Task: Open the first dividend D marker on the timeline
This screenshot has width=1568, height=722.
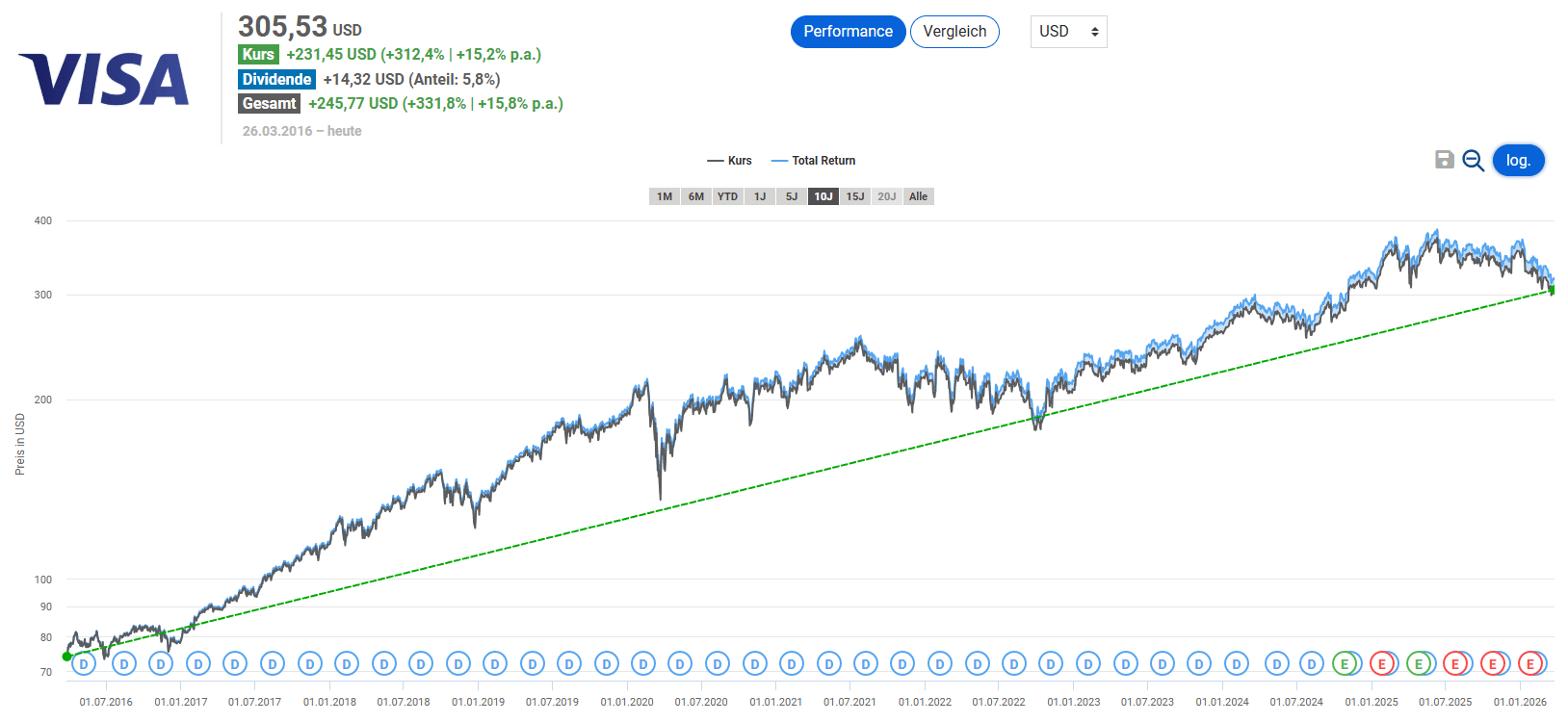Action: (x=84, y=663)
